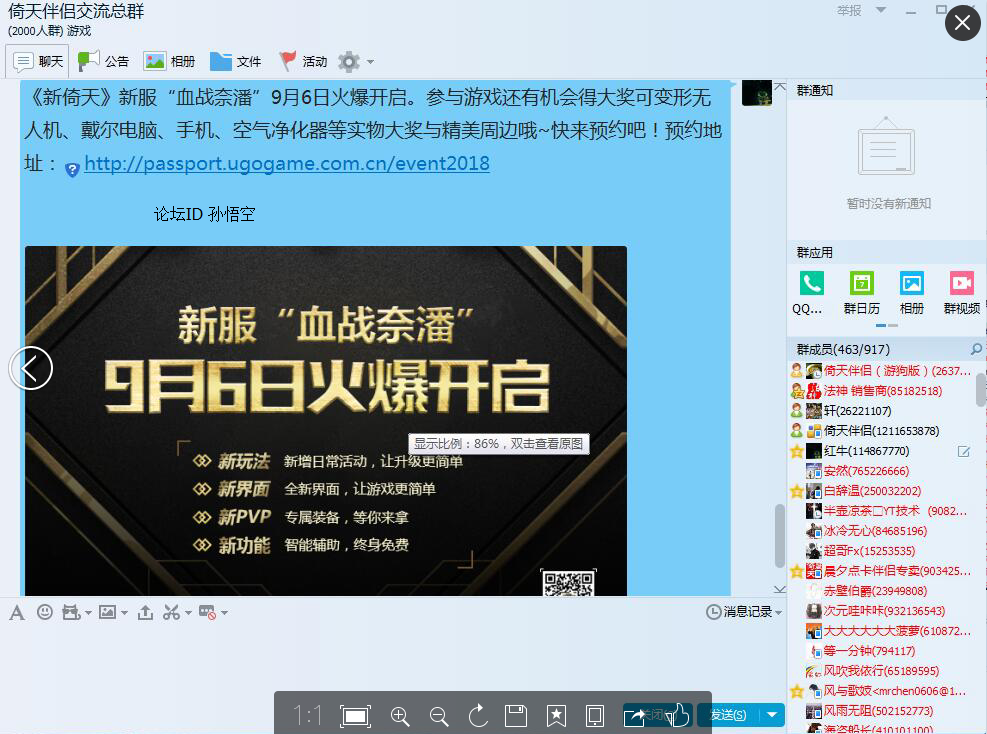The width and height of the screenshot is (987, 734).
Task: Open the emoji smiley picker
Action: 45,612
